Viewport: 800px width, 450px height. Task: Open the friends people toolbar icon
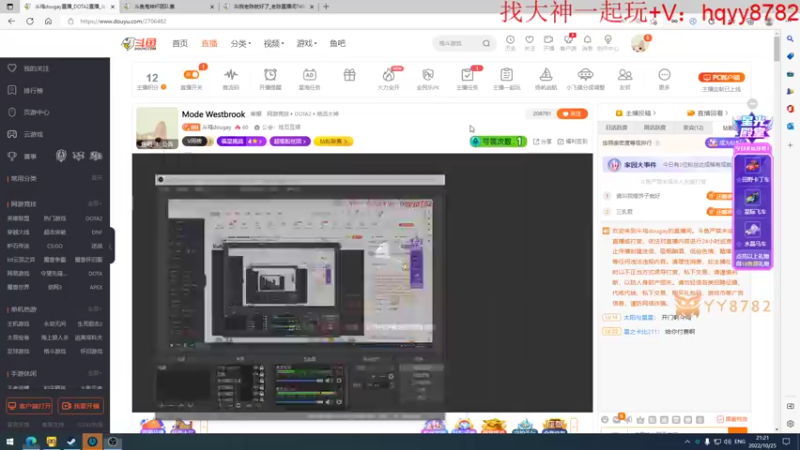point(624,76)
